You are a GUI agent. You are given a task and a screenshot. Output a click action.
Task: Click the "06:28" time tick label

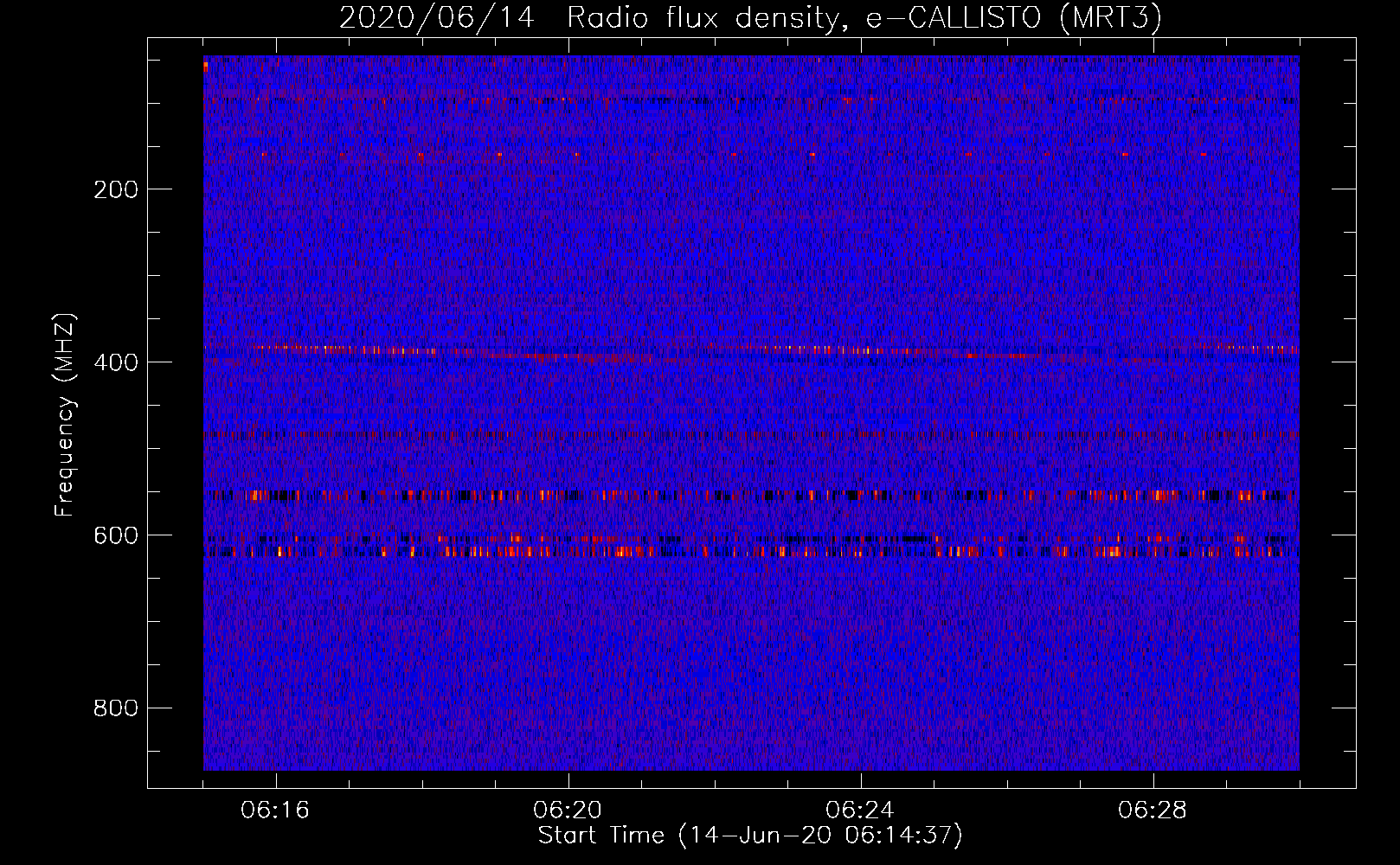(1153, 811)
